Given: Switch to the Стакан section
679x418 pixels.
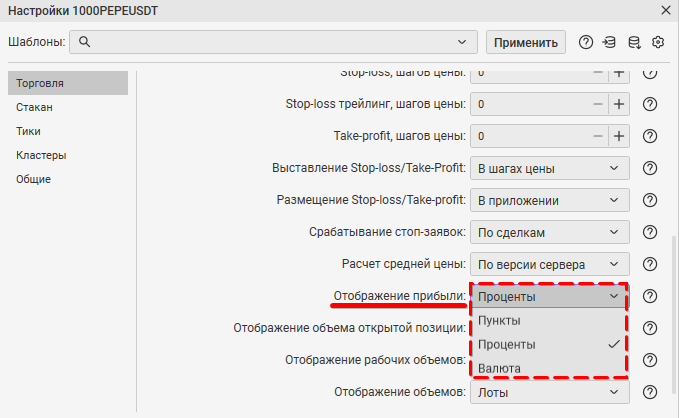Looking at the screenshot, I should pyautogui.click(x=34, y=107).
